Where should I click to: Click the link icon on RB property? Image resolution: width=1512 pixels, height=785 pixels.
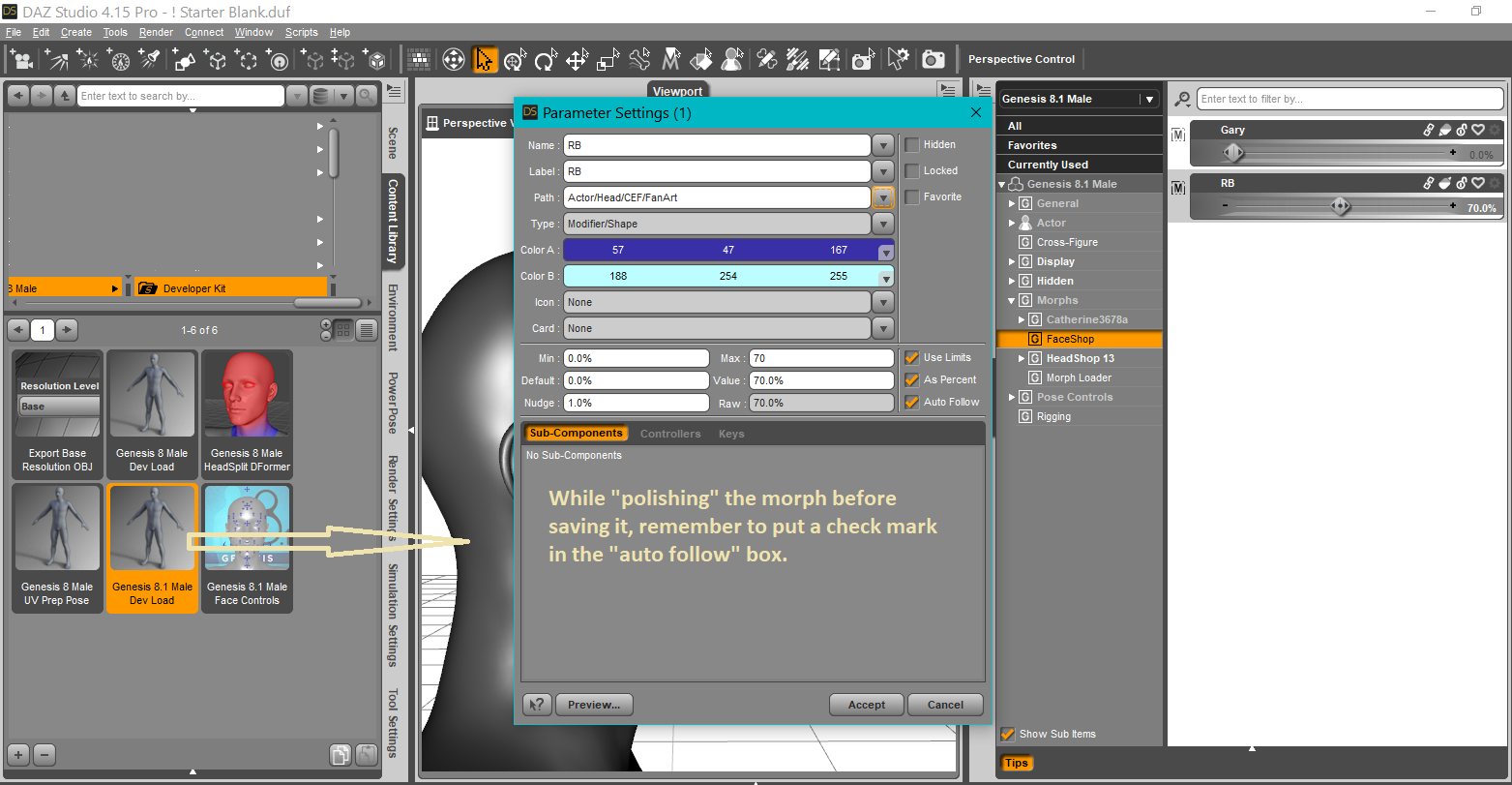(1428, 183)
